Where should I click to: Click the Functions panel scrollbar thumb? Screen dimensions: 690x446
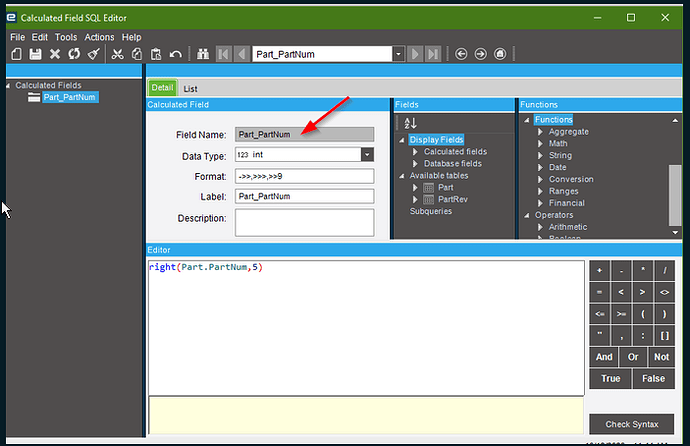coord(675,195)
